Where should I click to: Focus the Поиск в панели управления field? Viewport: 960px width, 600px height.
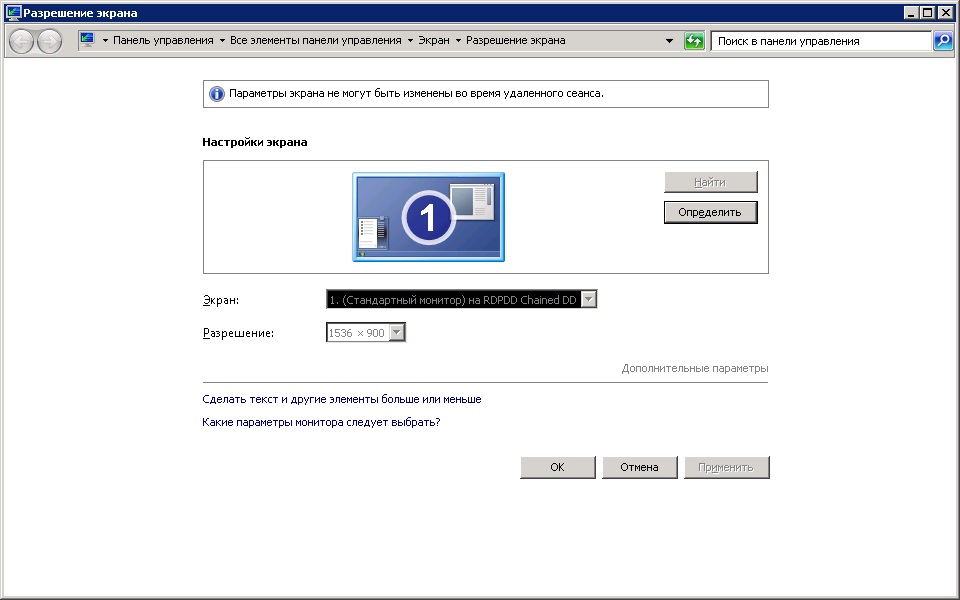tap(820, 41)
